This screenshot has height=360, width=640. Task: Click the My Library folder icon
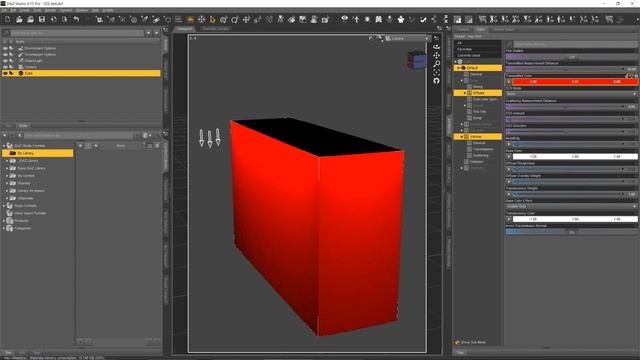[x=13, y=153]
